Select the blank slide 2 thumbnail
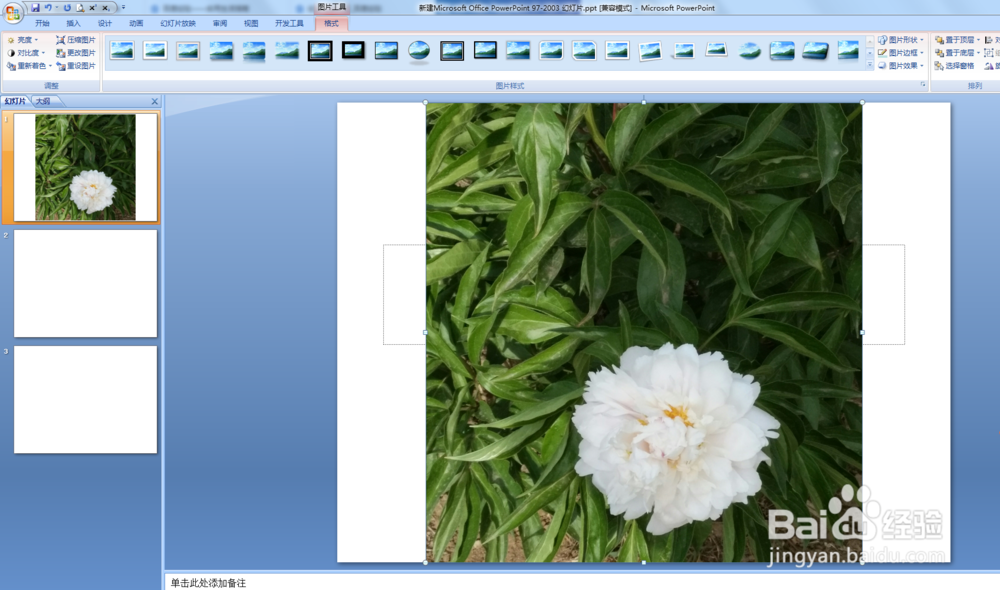Viewport: 1000px width, 590px height. coord(85,283)
